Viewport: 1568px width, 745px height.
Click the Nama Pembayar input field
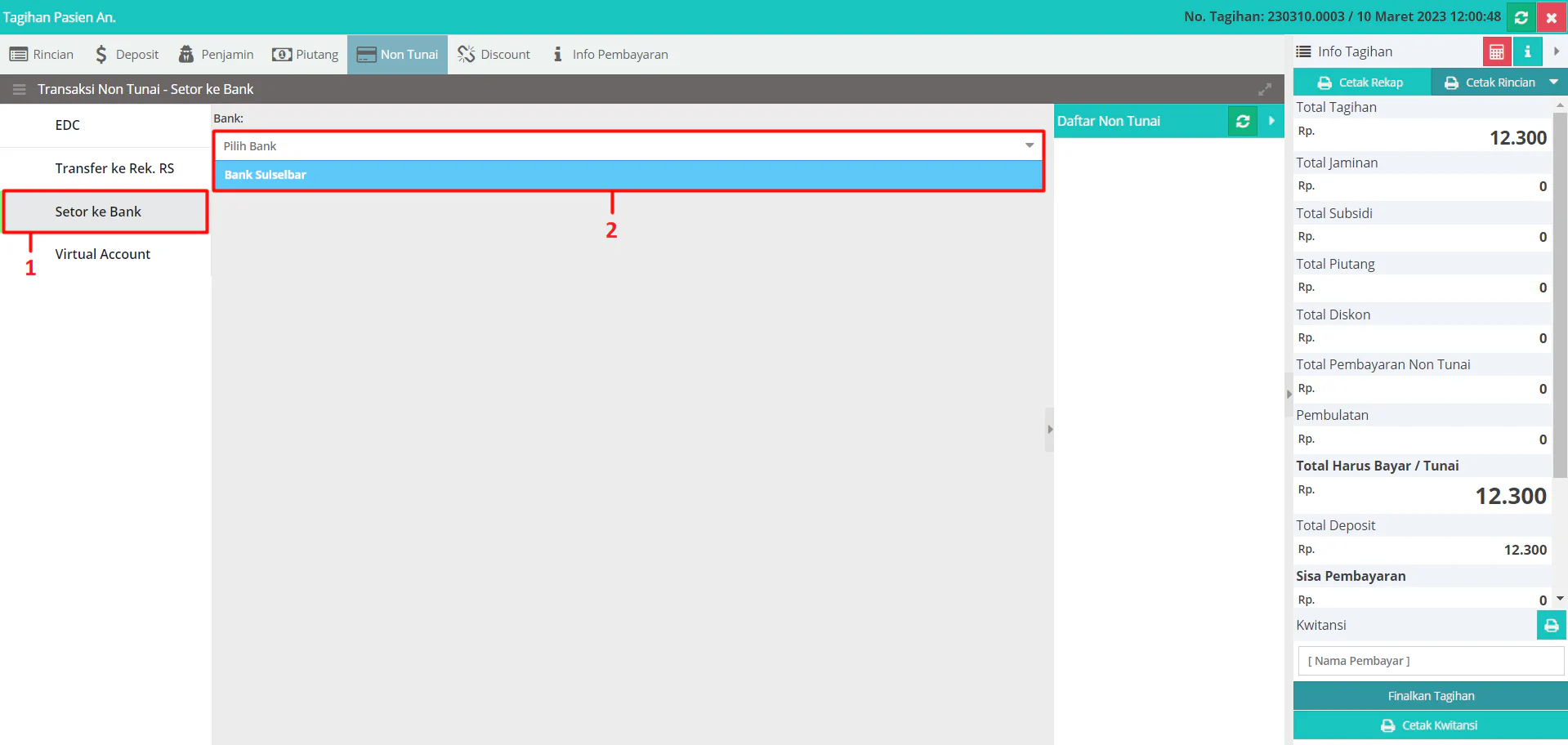[x=1431, y=661]
